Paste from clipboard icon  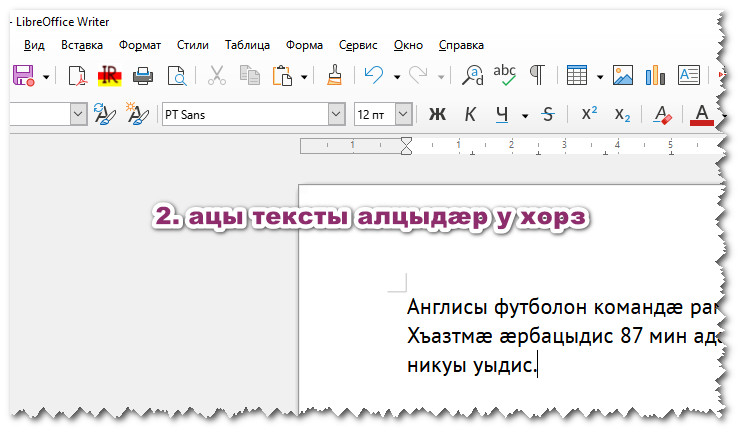pos(282,75)
